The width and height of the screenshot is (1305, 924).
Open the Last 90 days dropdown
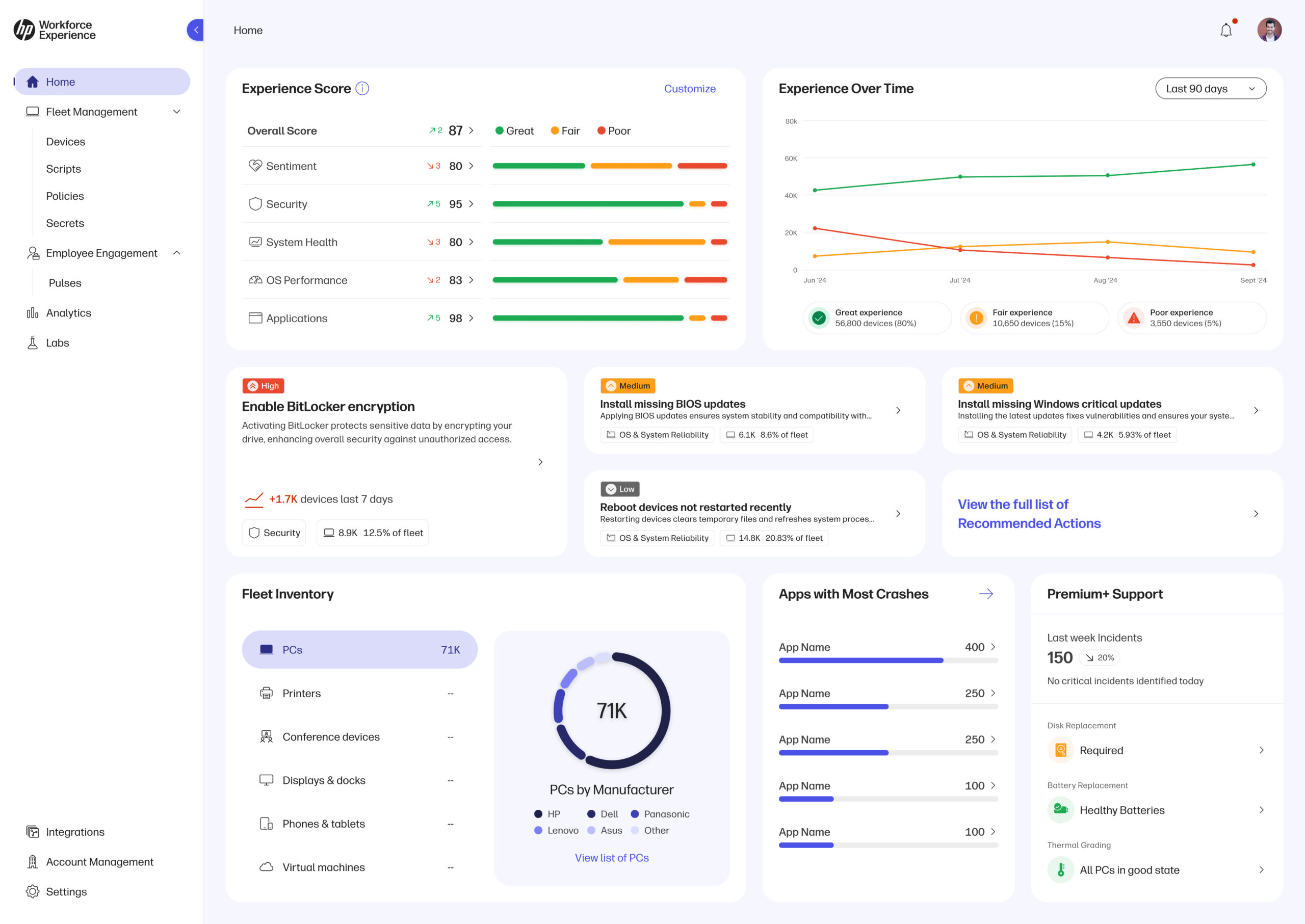click(1211, 88)
